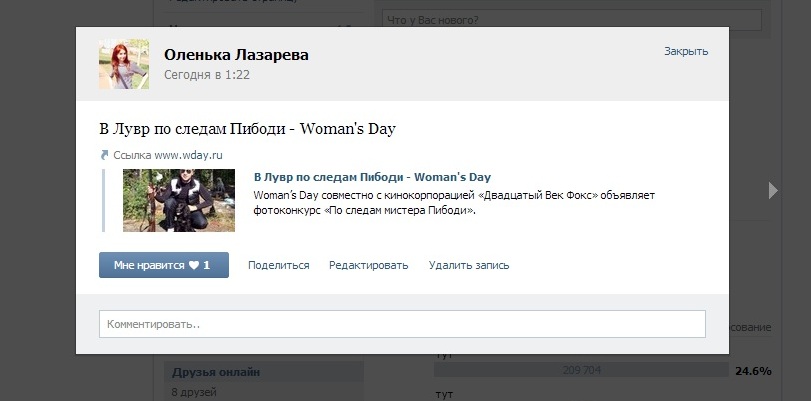811x401 pixels.
Task: Click the next post arrow at right
Action: (x=773, y=190)
